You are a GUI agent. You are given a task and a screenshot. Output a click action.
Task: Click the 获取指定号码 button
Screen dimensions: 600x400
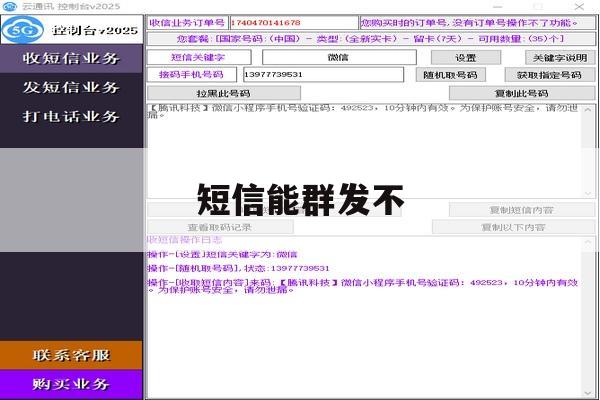[x=550, y=75]
